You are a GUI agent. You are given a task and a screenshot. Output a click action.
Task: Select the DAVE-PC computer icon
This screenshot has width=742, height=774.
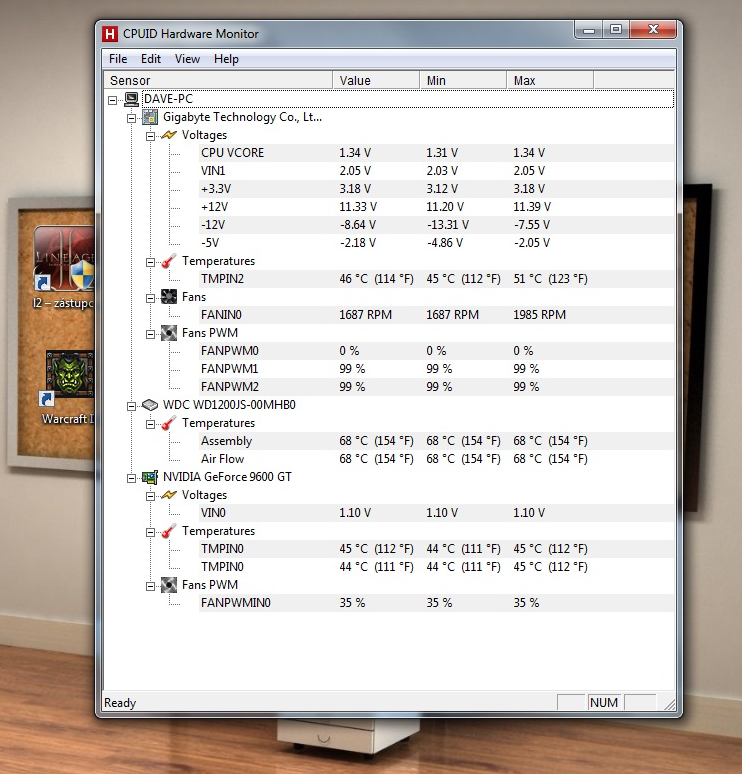tap(131, 99)
